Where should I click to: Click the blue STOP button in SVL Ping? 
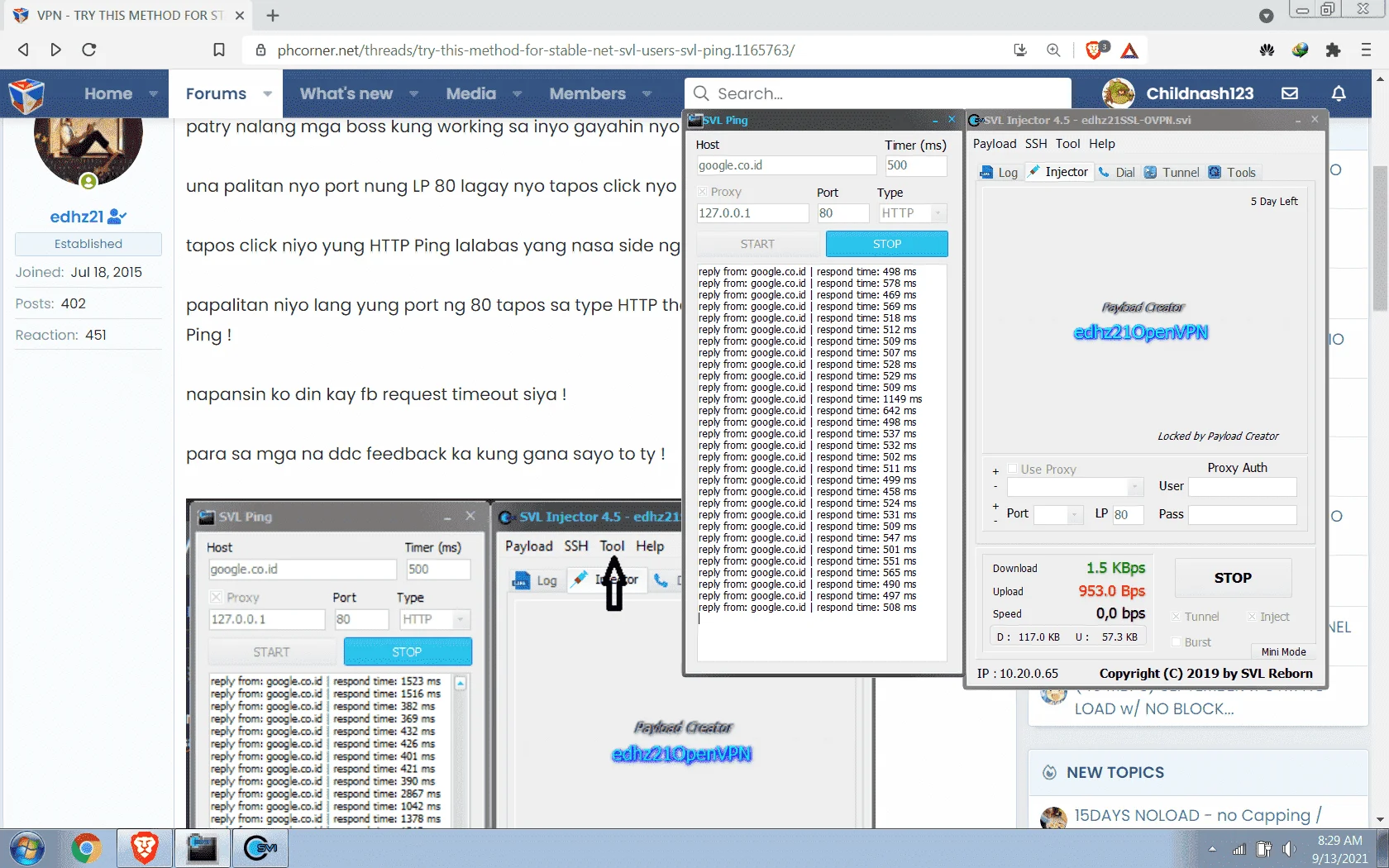point(886,244)
